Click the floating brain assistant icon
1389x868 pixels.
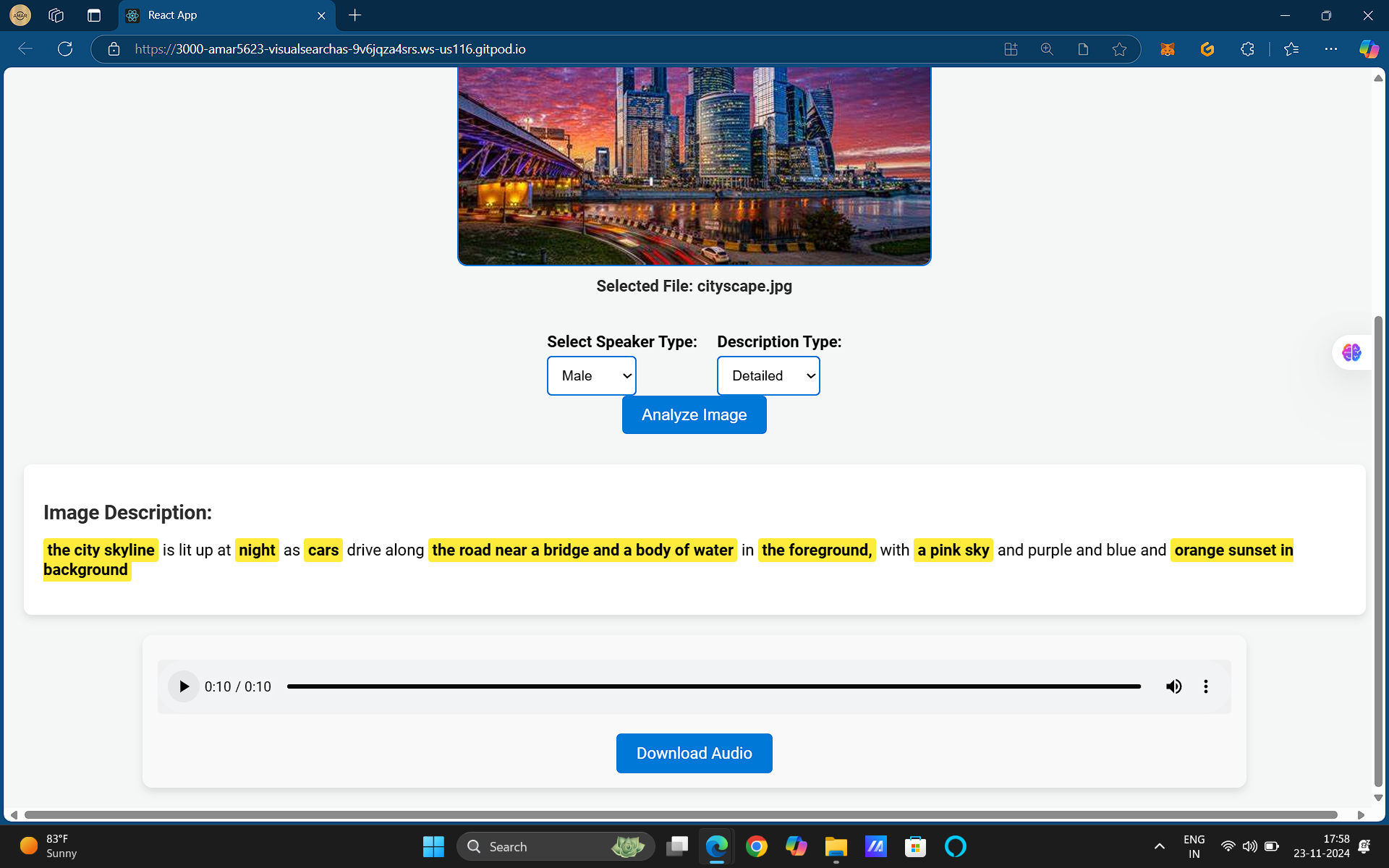coord(1351,352)
